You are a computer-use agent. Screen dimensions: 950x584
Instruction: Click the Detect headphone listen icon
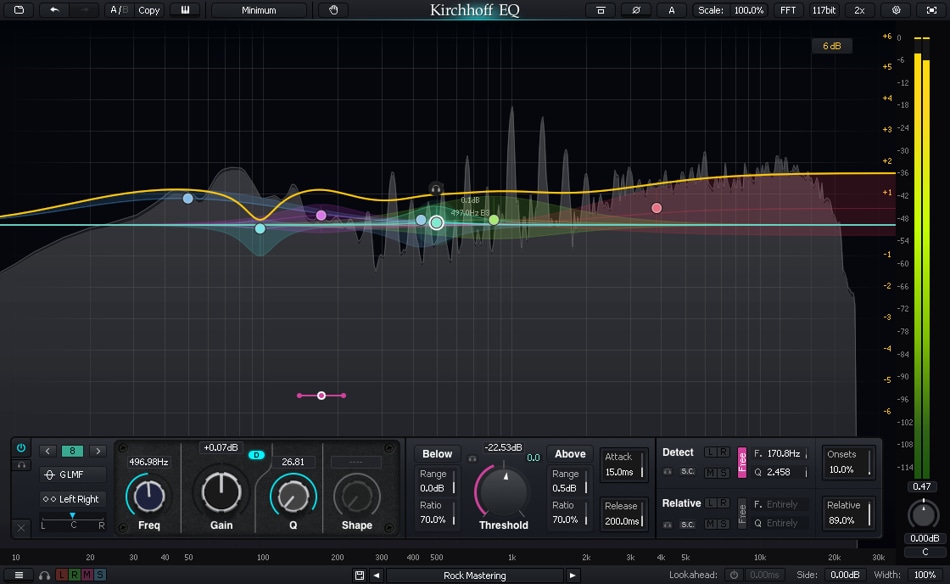tap(667, 471)
